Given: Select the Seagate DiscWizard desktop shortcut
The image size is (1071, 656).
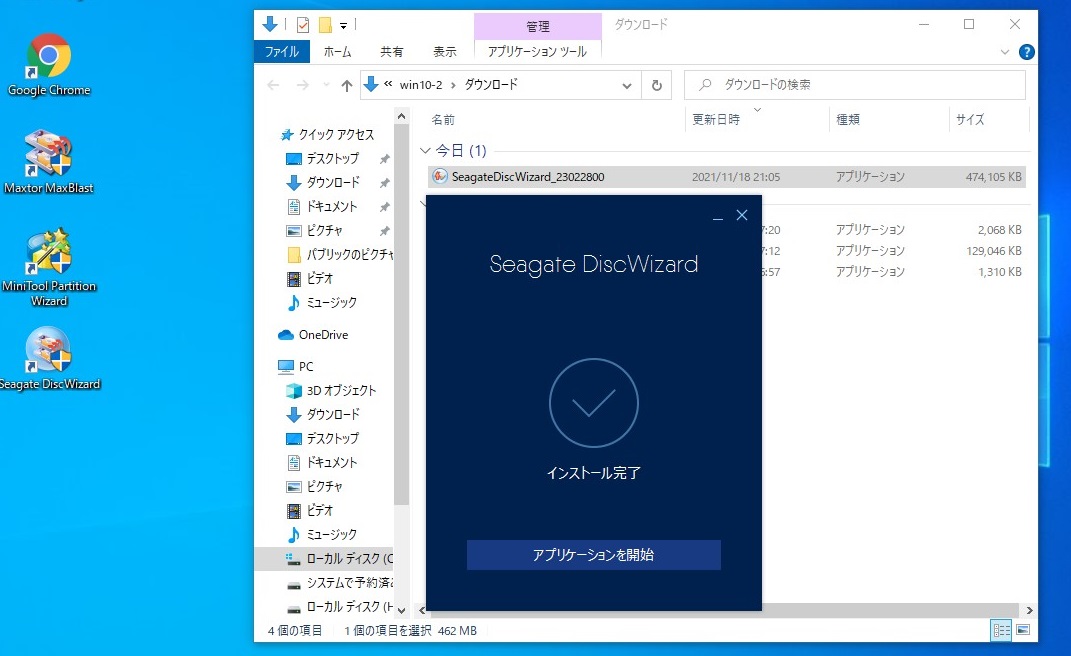Looking at the screenshot, I should pyautogui.click(x=48, y=358).
